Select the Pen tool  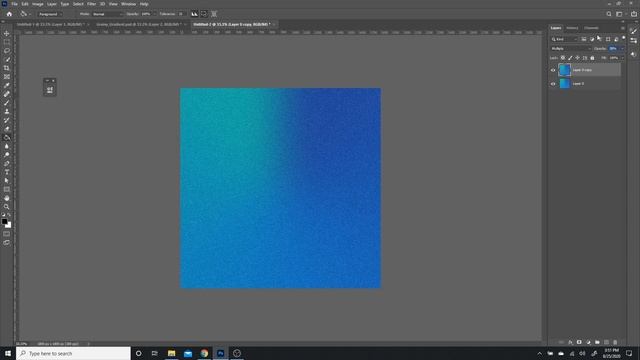7,163
